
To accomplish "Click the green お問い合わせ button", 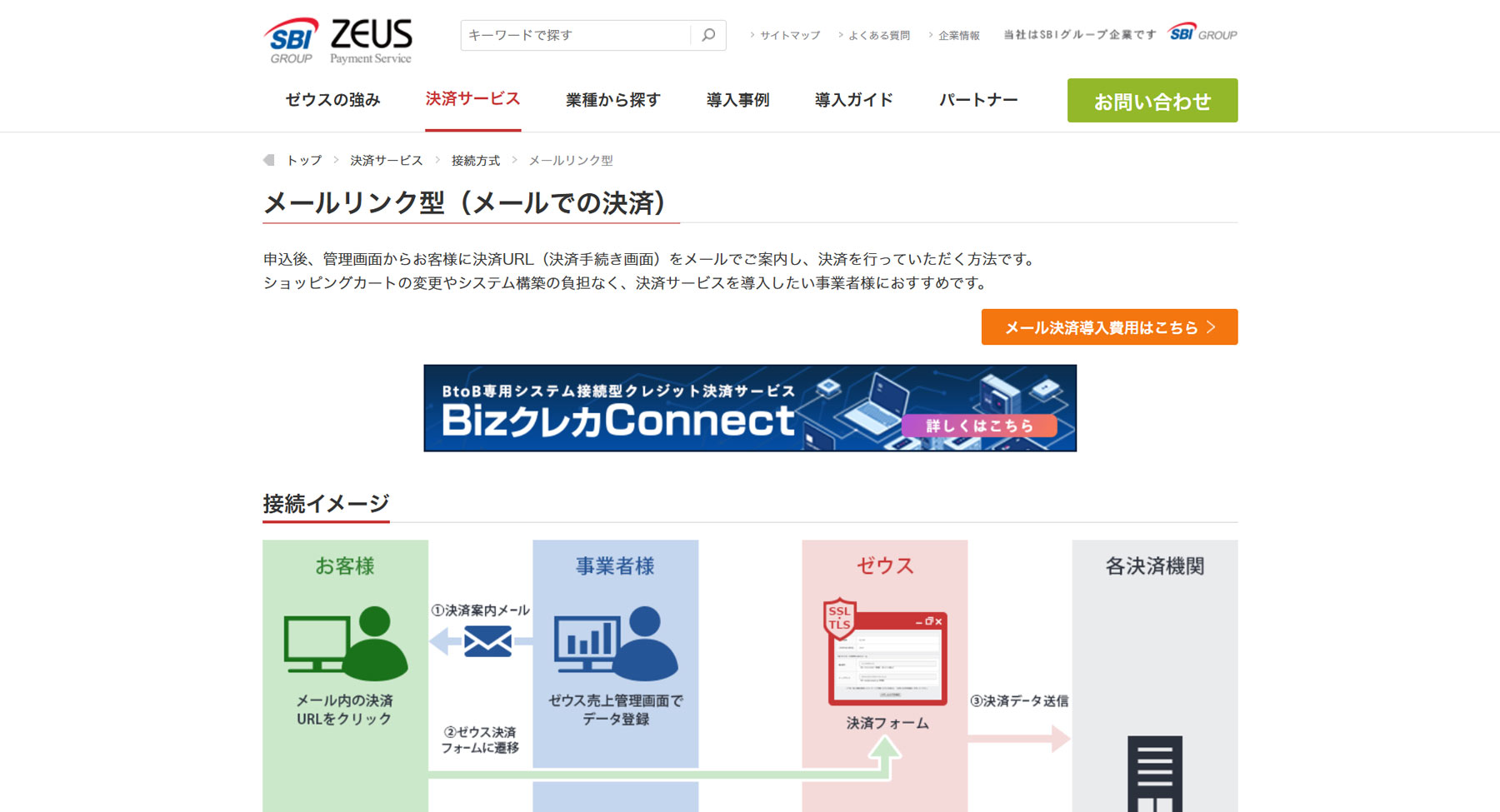I will [x=1152, y=101].
